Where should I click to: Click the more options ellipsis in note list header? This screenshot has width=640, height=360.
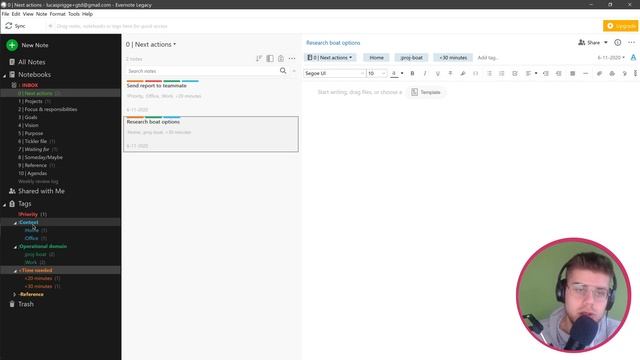point(292,59)
